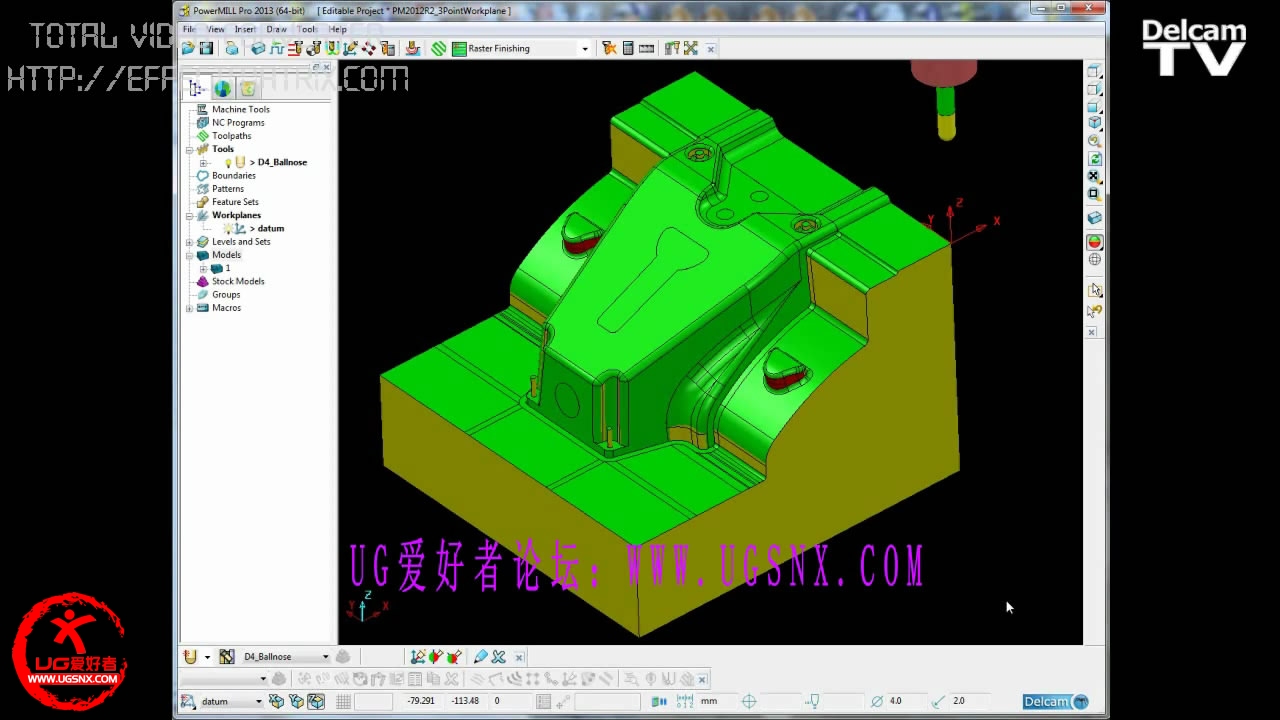Screen dimensions: 1280x720
Task: Open the Start and End Point icon
Action: (313, 48)
